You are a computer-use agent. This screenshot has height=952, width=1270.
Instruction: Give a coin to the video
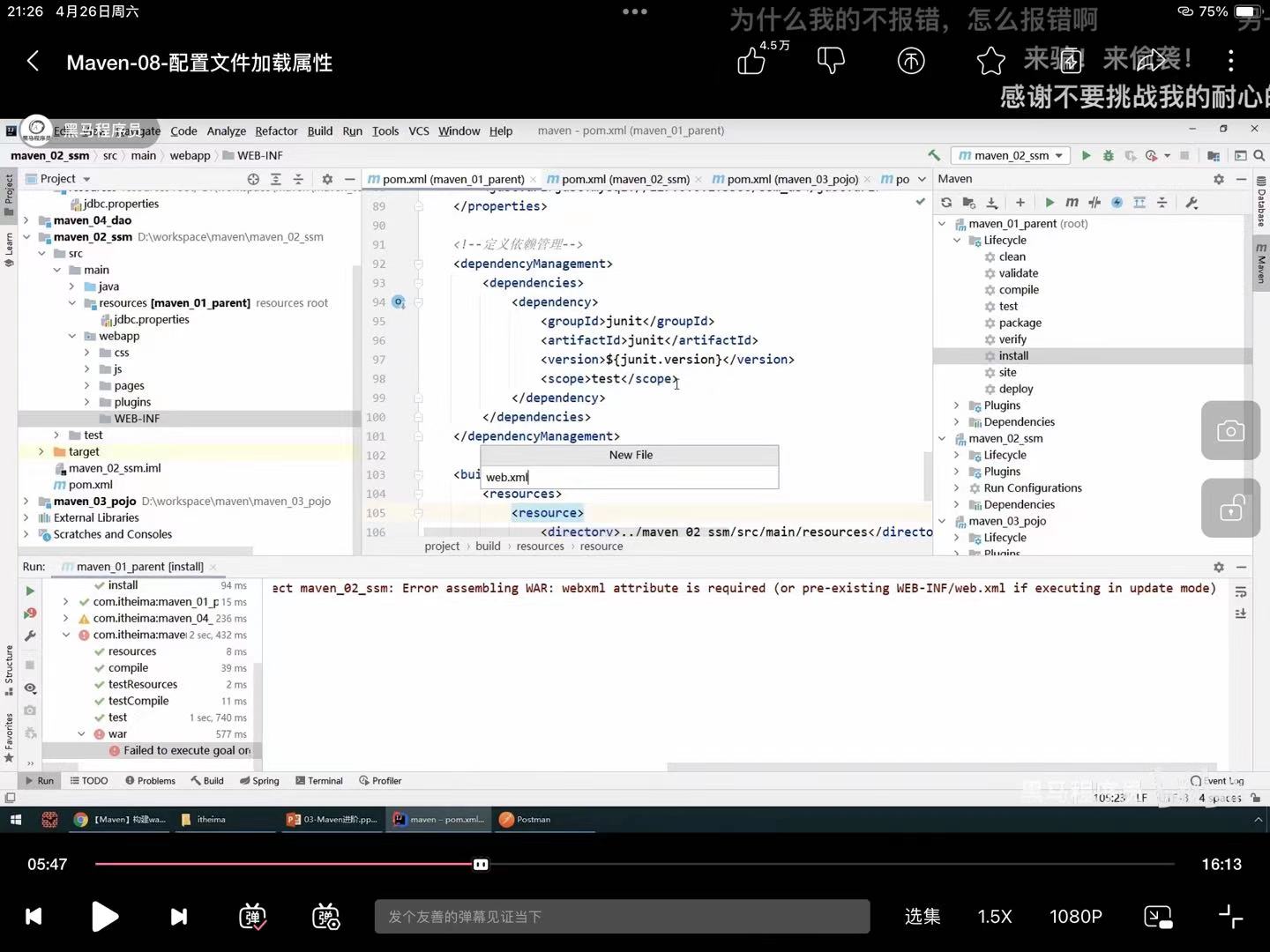tap(911, 61)
